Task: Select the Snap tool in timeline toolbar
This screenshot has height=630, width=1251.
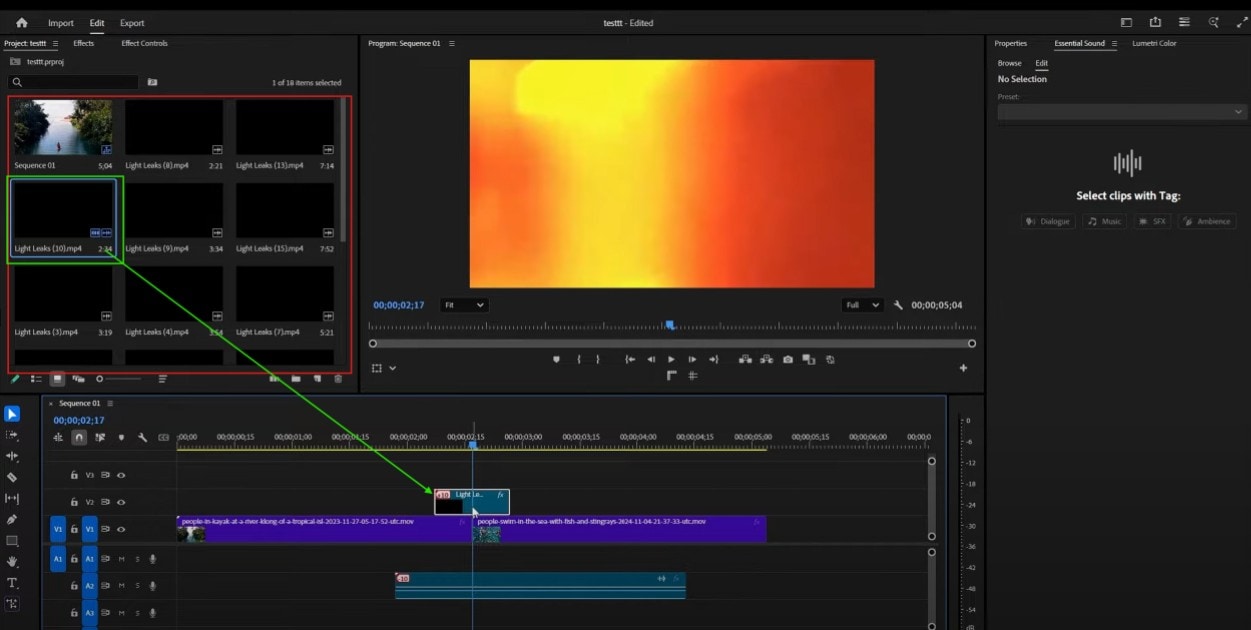Action: click(x=79, y=437)
